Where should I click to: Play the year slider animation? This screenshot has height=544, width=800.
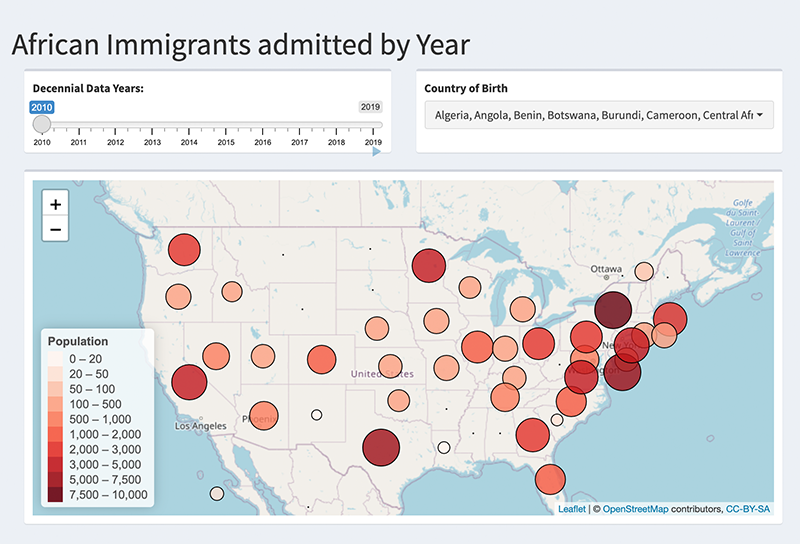coord(377,152)
